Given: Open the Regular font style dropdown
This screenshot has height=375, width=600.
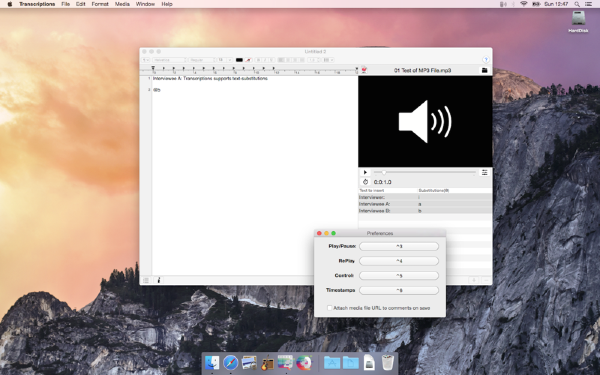Looking at the screenshot, I should click(202, 60).
